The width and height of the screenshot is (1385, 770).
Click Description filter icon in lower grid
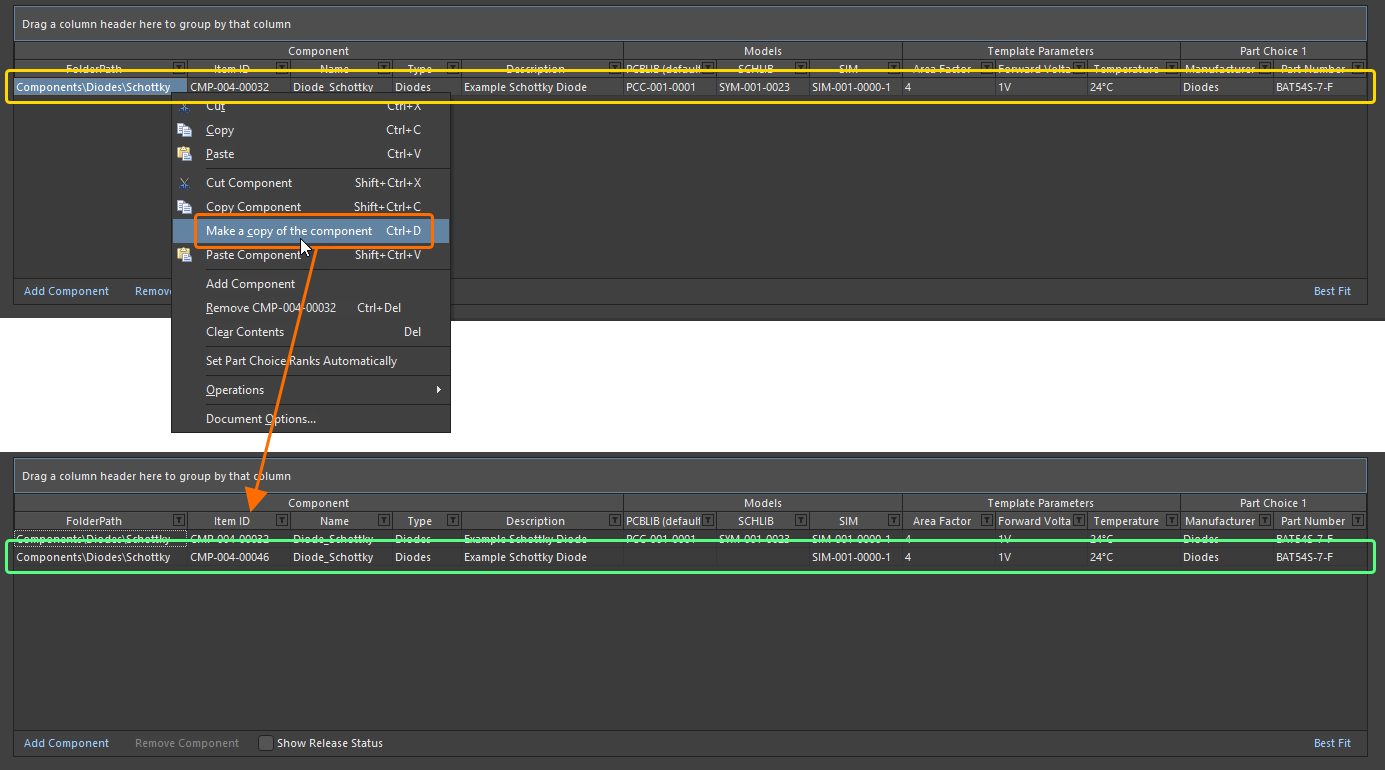click(614, 521)
